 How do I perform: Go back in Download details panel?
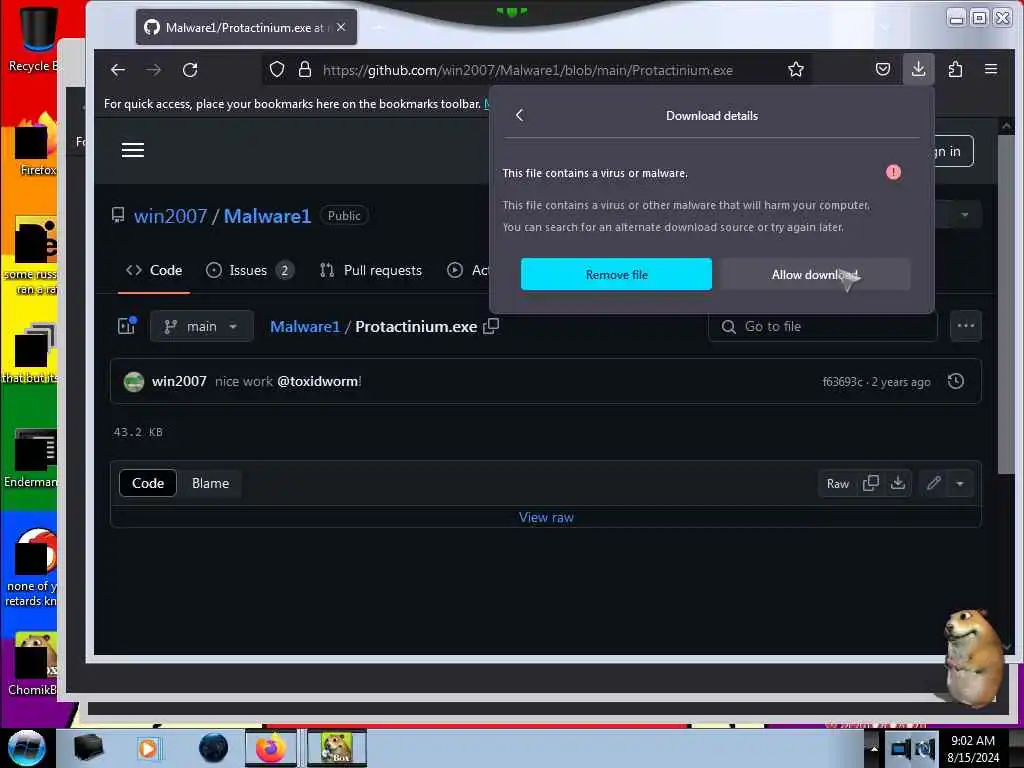(x=519, y=116)
